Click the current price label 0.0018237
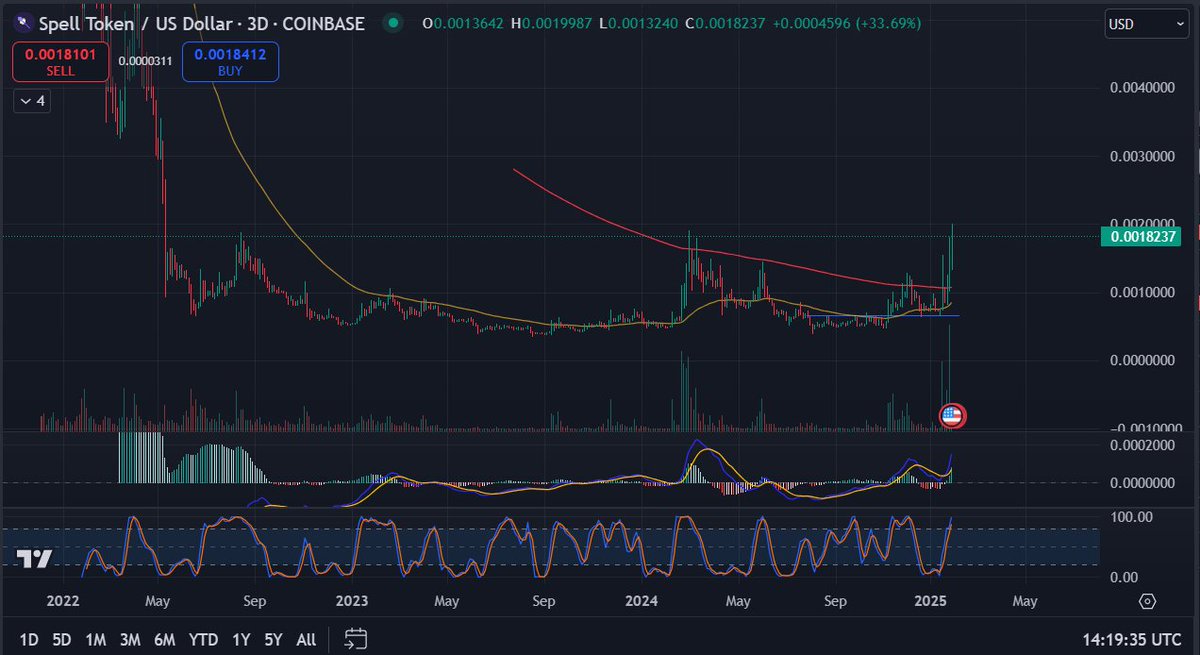The height and width of the screenshot is (655, 1200). click(x=1141, y=237)
